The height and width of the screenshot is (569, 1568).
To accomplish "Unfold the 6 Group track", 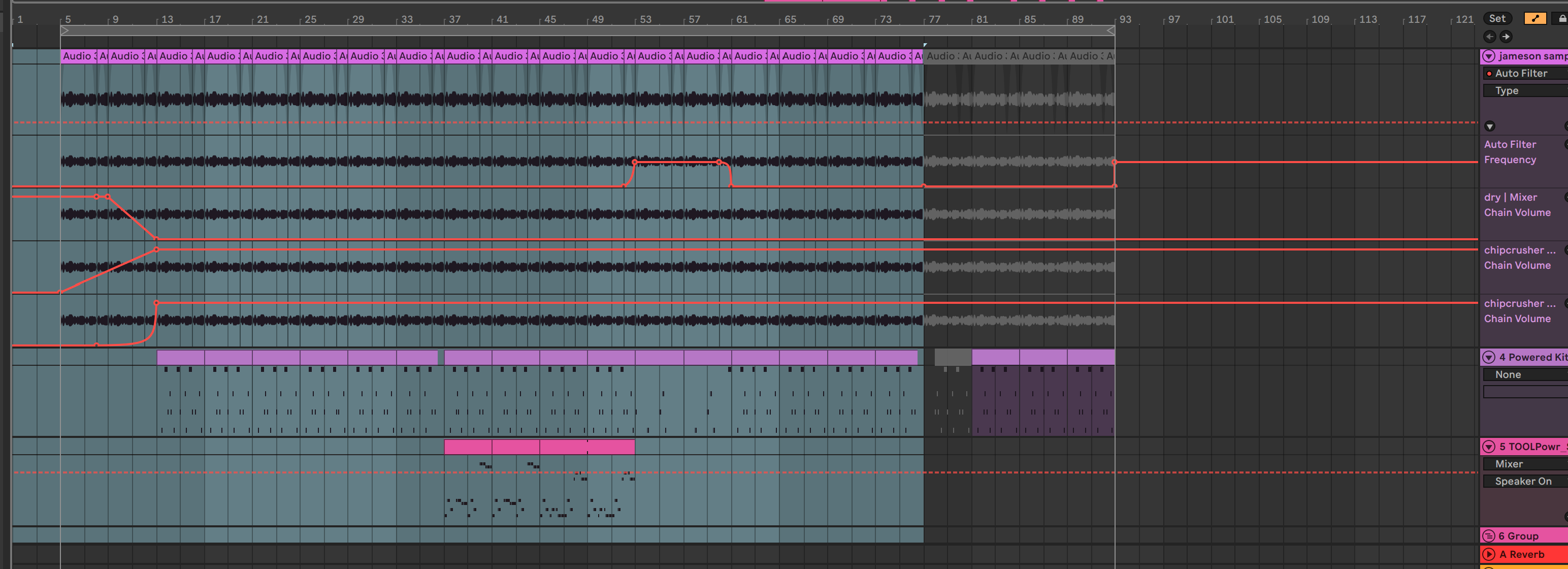I will 1489,536.
